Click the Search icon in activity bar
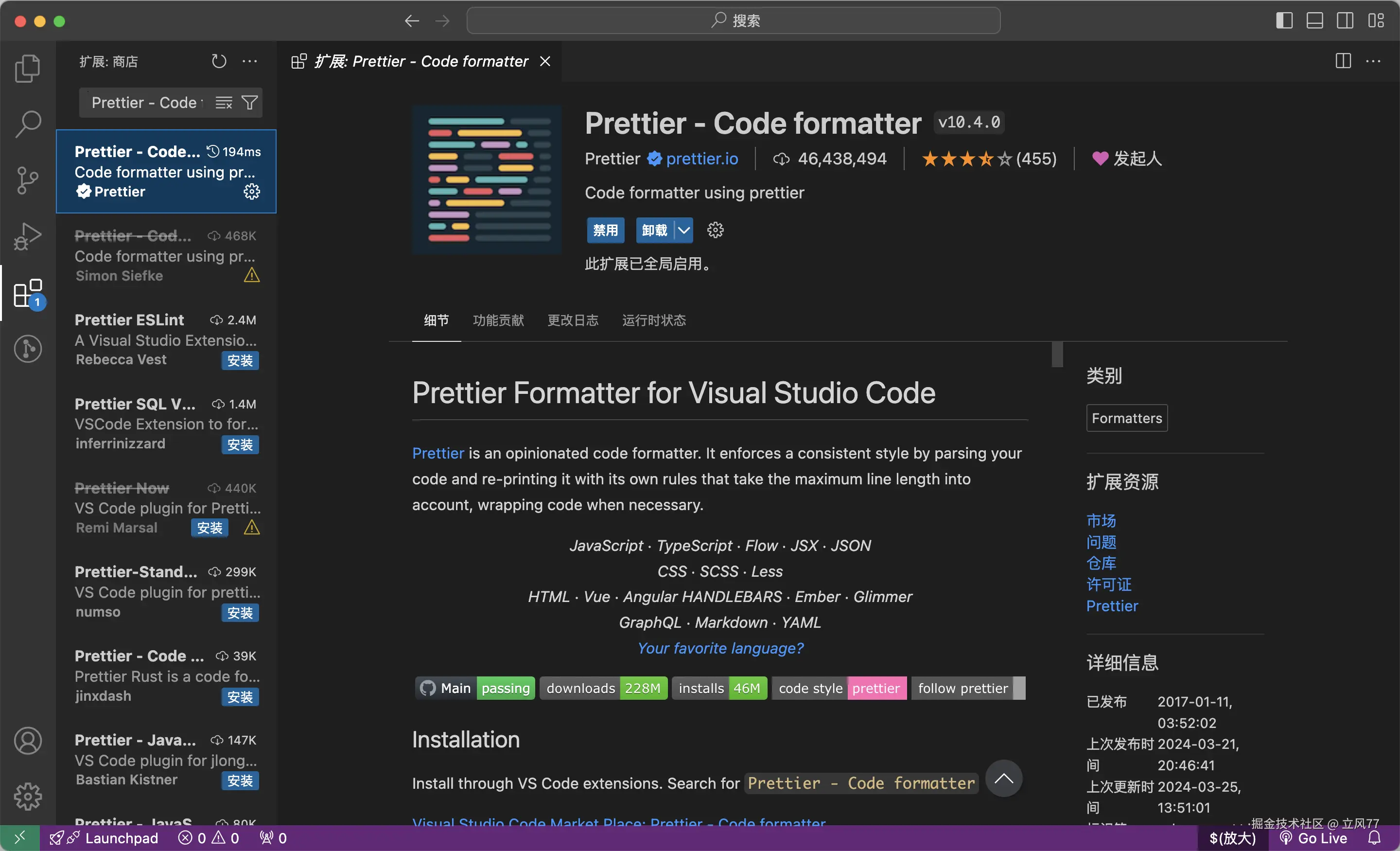The height and width of the screenshot is (851, 1400). point(27,124)
